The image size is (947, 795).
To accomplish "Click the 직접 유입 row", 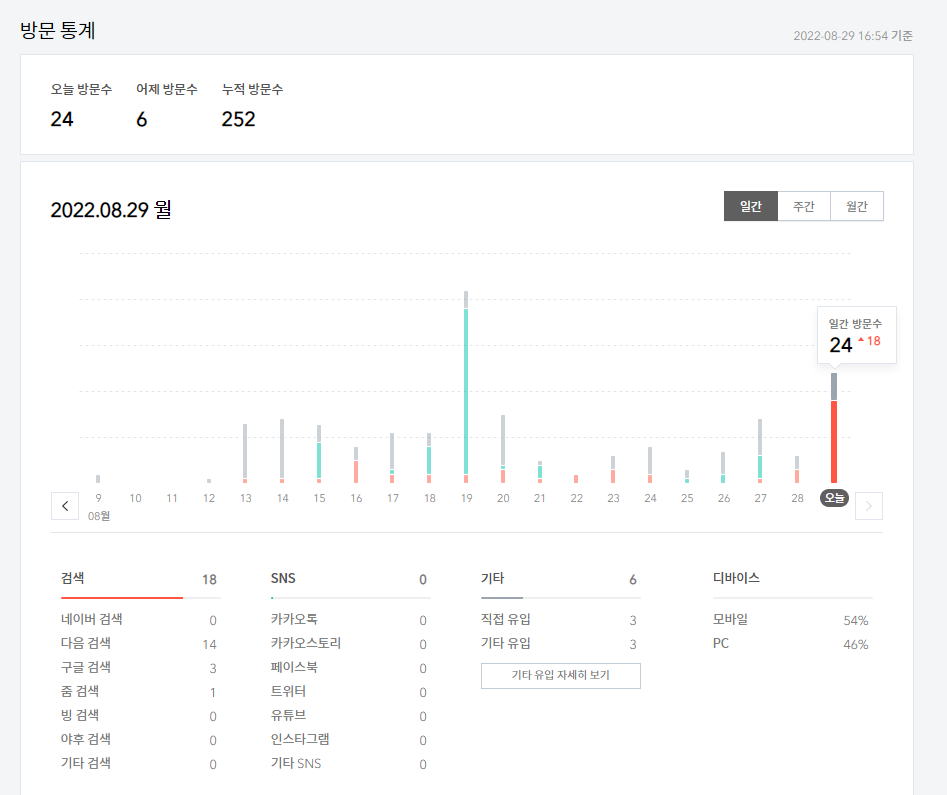I will pos(560,619).
